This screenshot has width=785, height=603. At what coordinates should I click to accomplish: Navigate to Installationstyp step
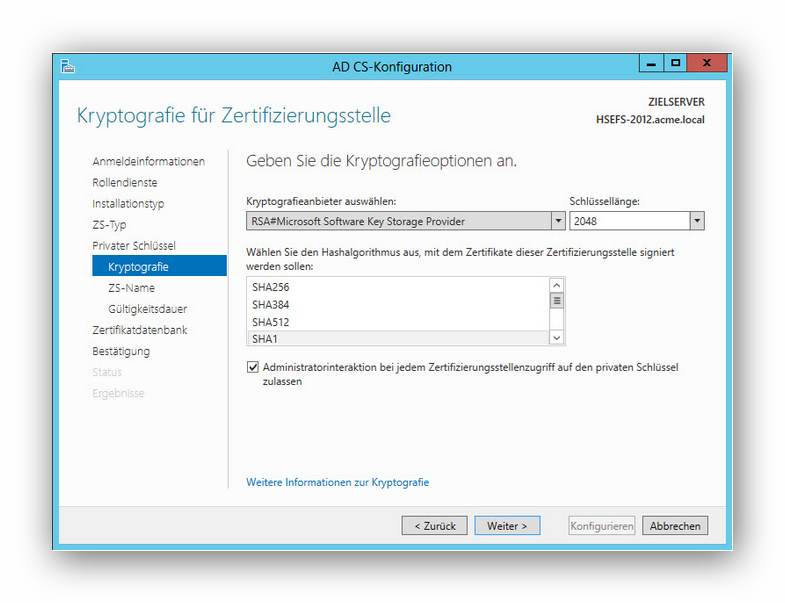coord(128,203)
